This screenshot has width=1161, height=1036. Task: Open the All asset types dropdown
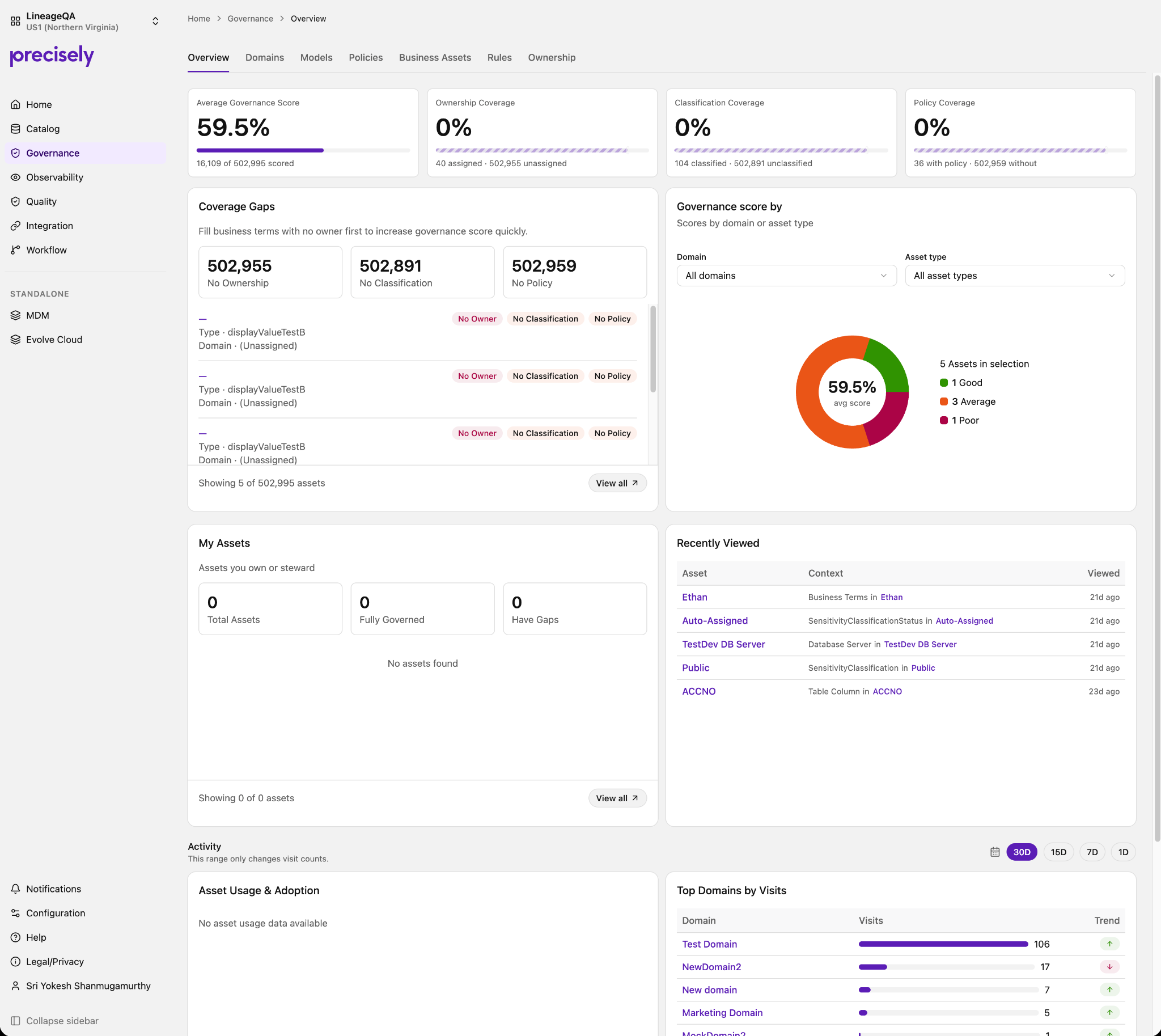pos(1015,276)
